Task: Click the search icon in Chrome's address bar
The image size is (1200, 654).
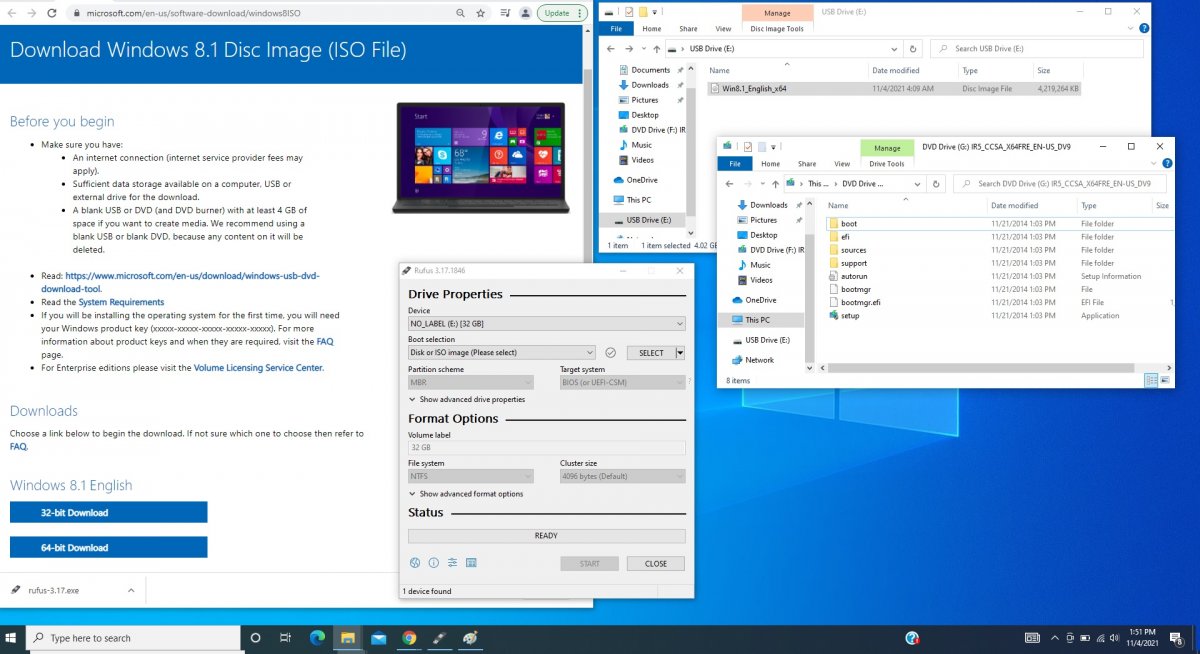Action: [x=460, y=13]
